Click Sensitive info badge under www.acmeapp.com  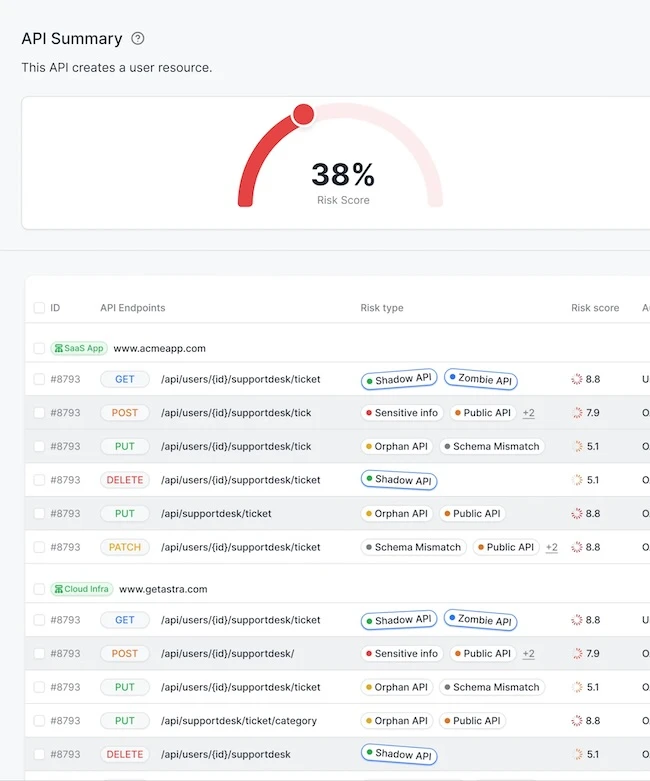401,413
